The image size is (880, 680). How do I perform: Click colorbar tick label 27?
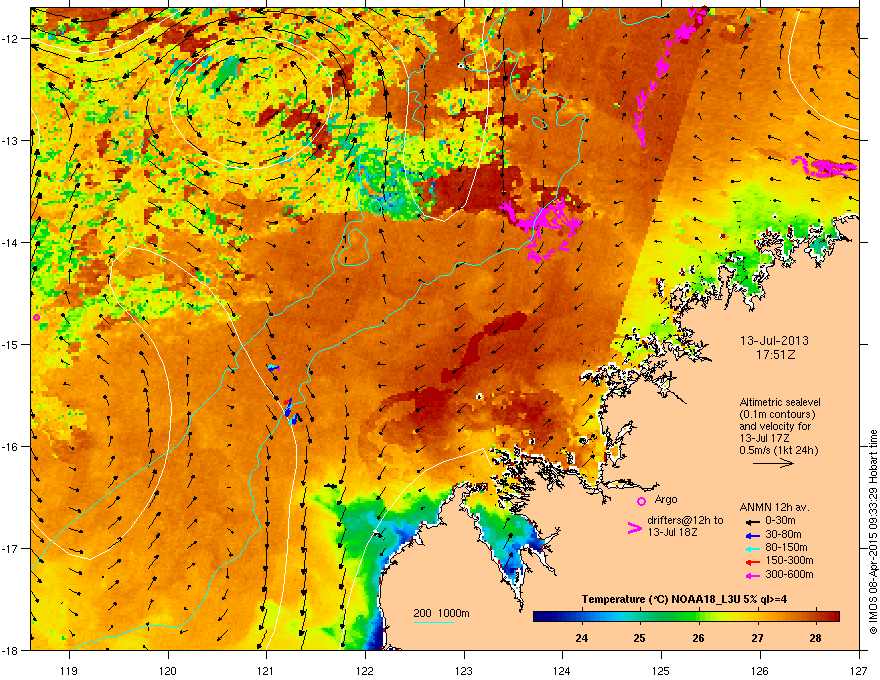[x=758, y=638]
